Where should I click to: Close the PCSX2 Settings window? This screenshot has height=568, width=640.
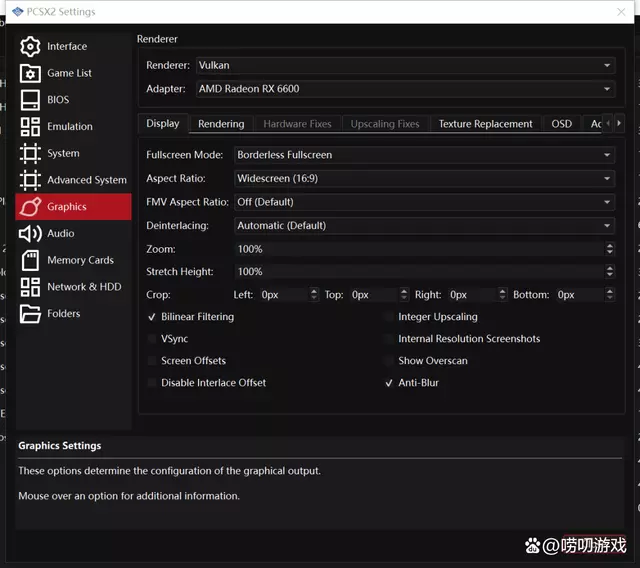(x=621, y=12)
